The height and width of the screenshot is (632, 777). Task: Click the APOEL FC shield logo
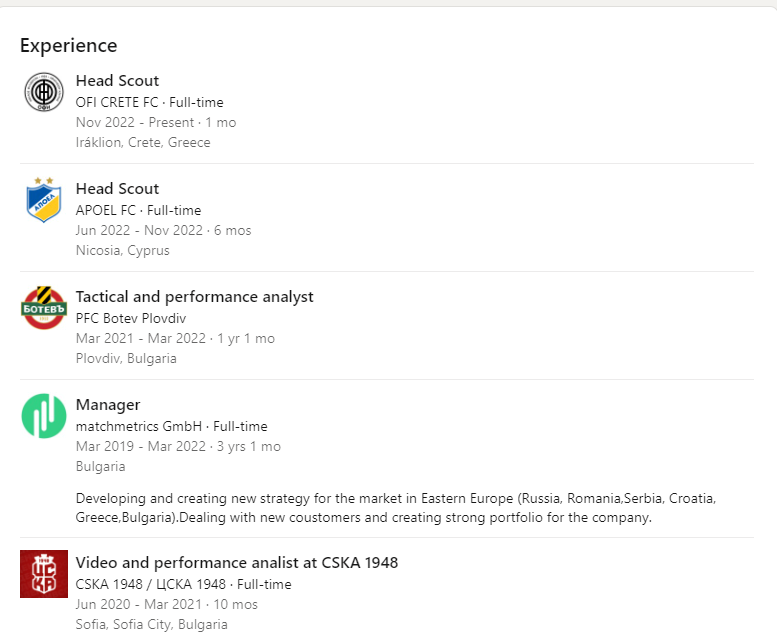tap(44, 200)
